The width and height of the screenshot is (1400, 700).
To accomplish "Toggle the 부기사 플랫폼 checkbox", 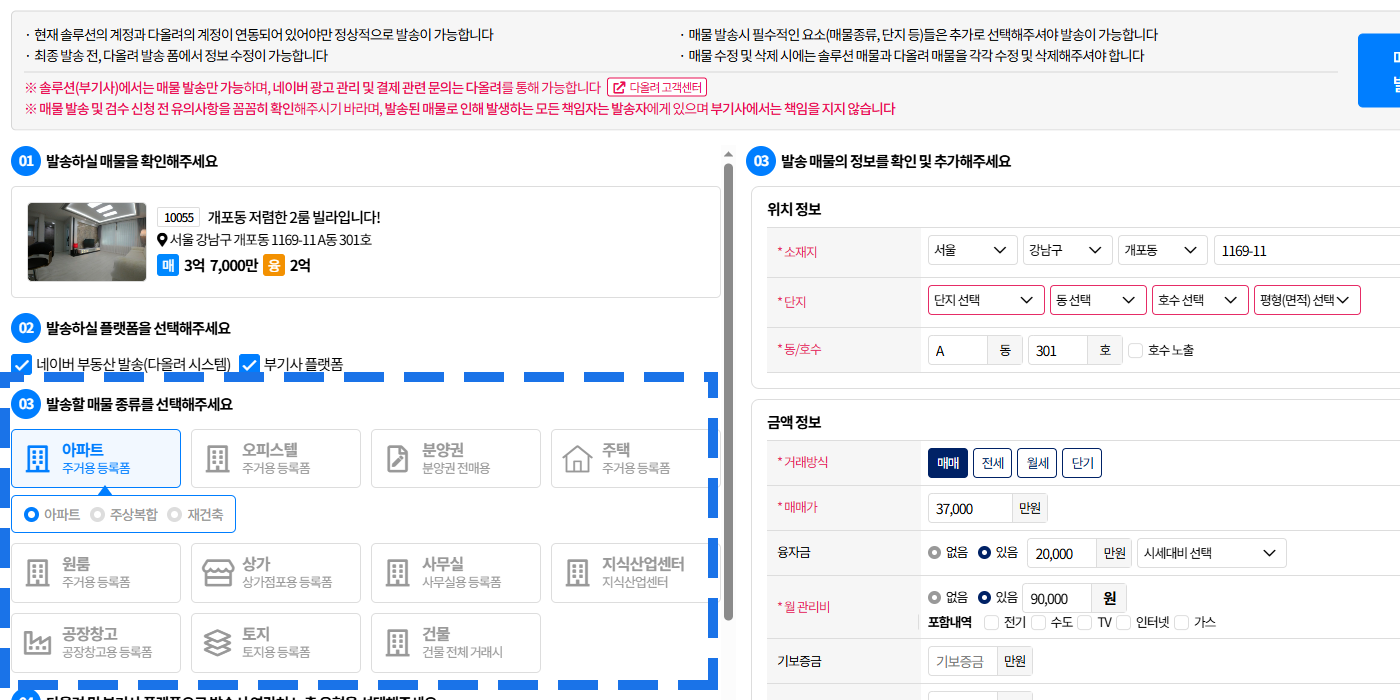I will pyautogui.click(x=249, y=365).
